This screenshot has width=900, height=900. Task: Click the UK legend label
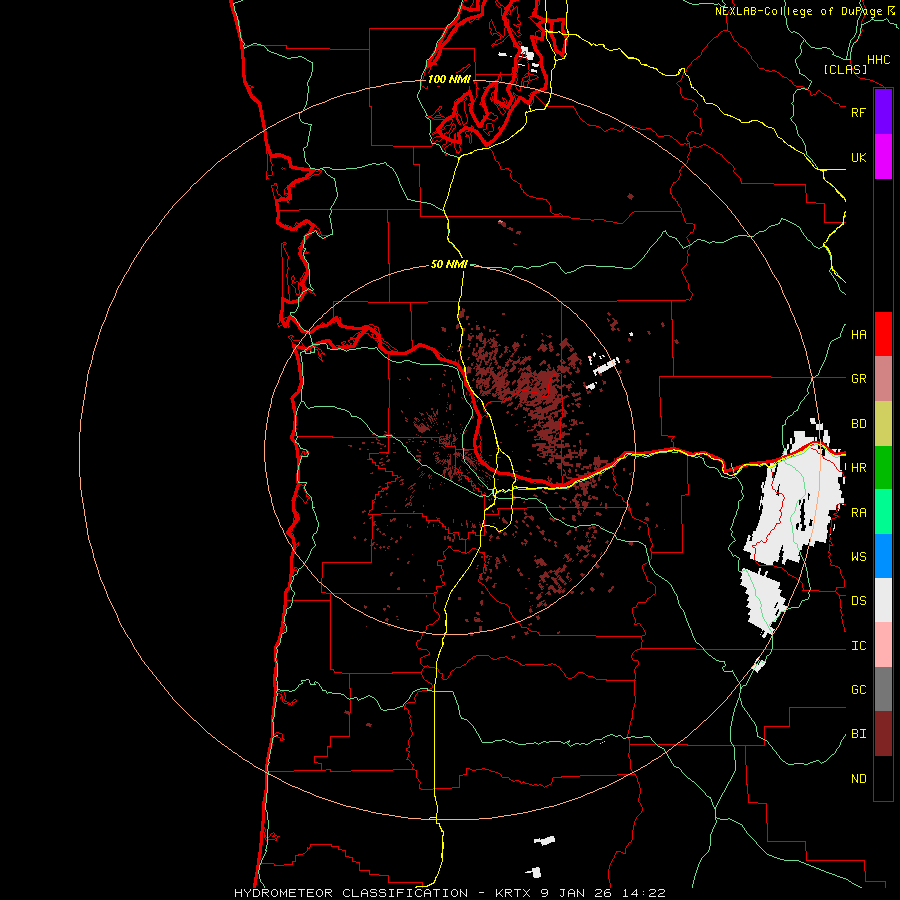click(858, 157)
